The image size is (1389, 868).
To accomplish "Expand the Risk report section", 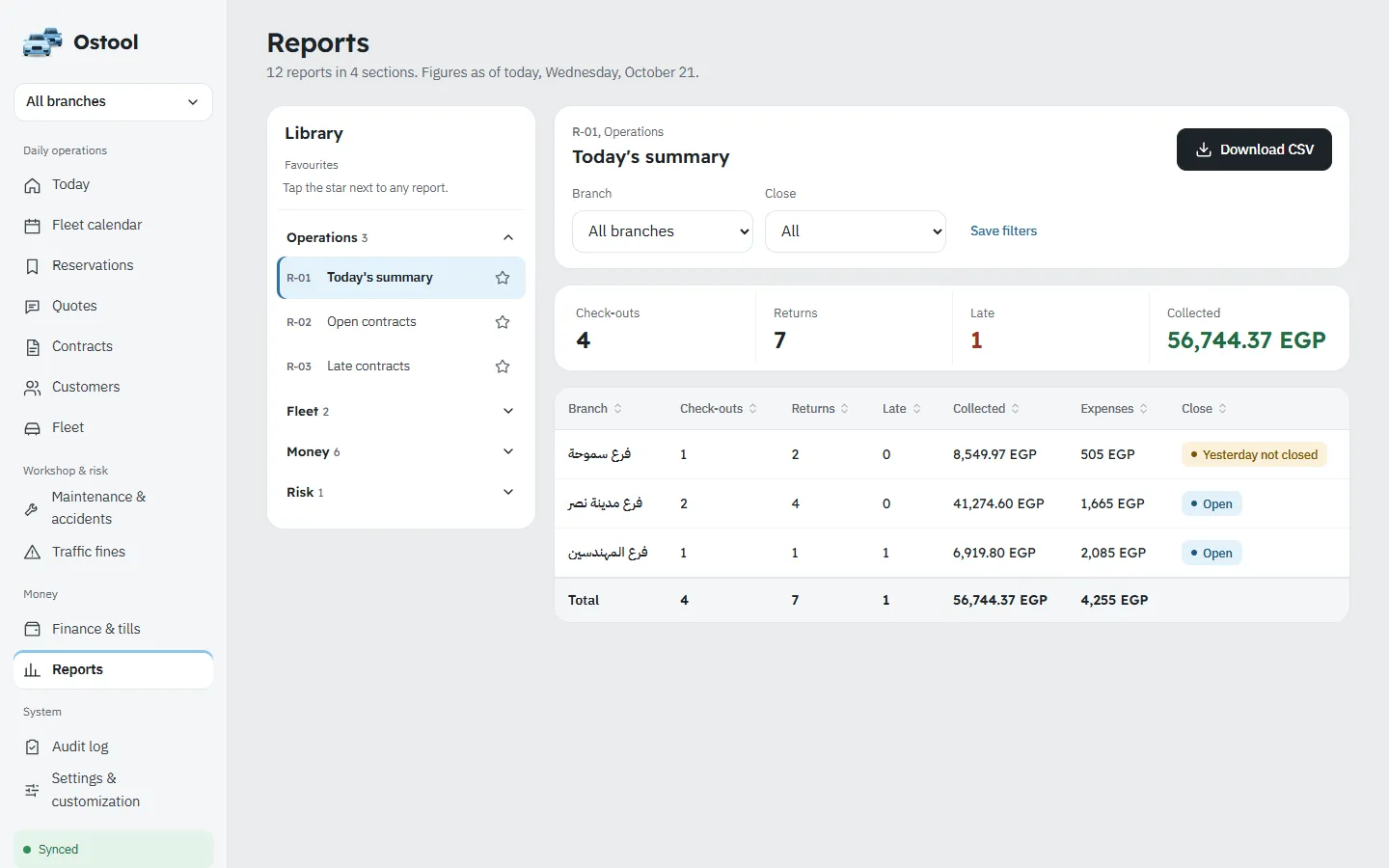I will 401,492.
